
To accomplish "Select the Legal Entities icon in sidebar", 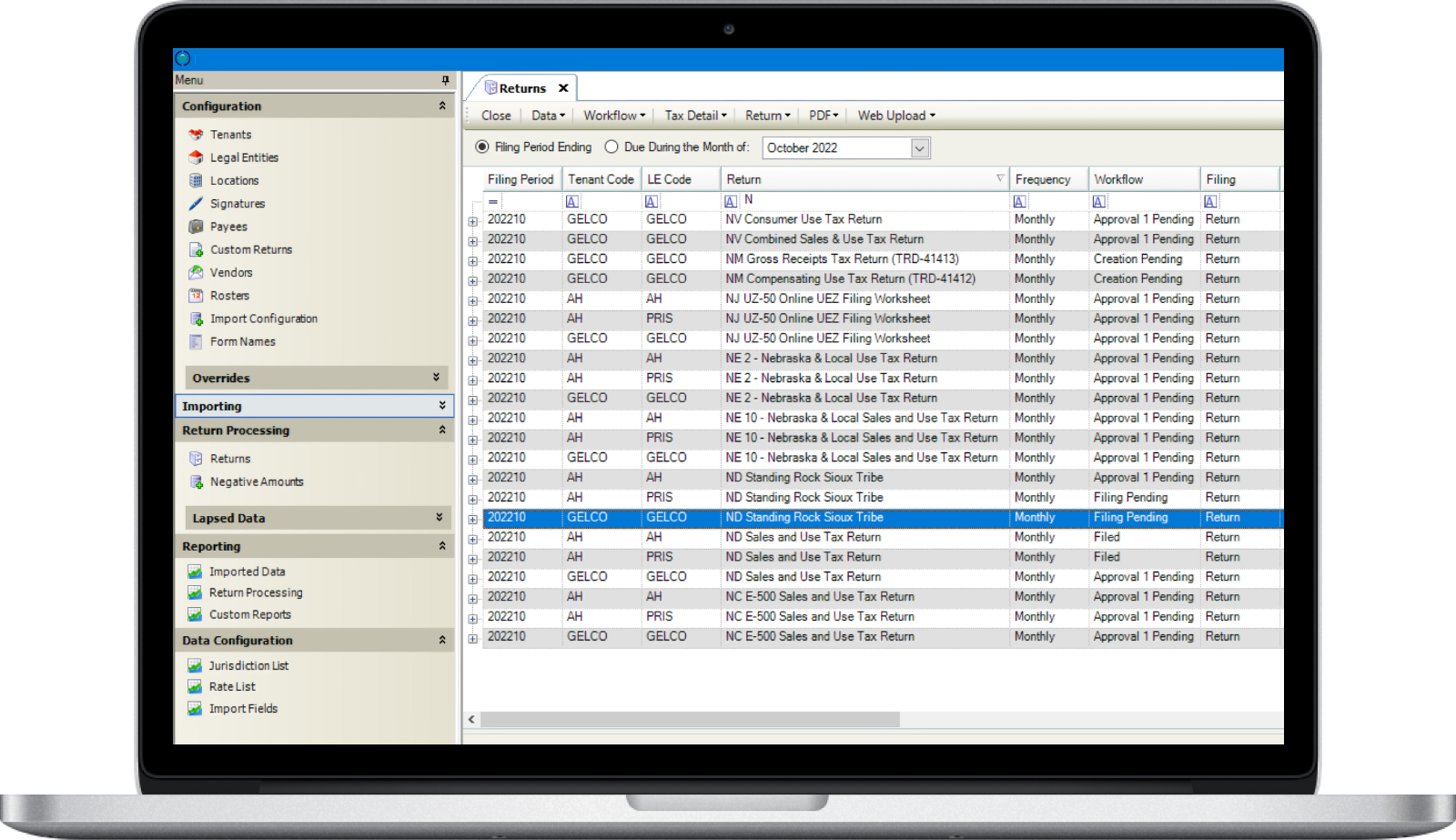I will tap(196, 157).
